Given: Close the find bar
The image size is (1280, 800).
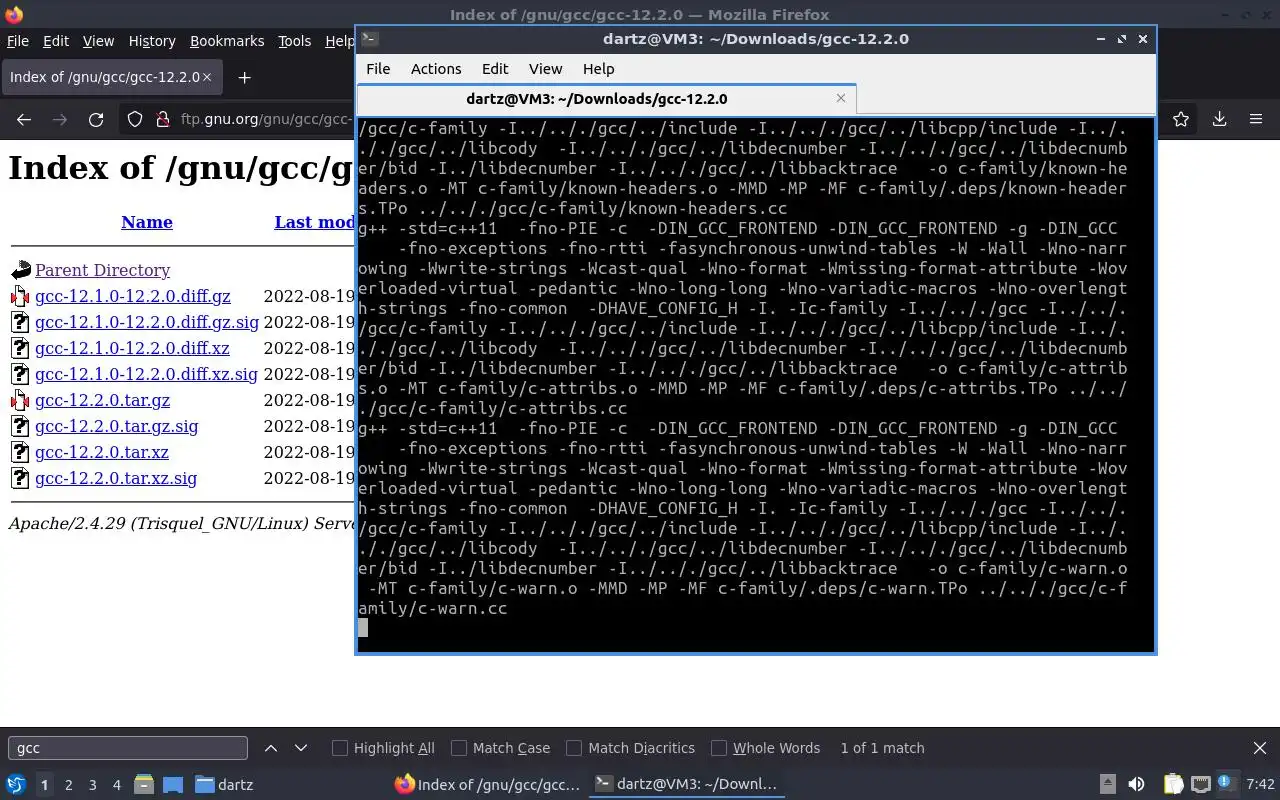Looking at the screenshot, I should coord(1260,748).
